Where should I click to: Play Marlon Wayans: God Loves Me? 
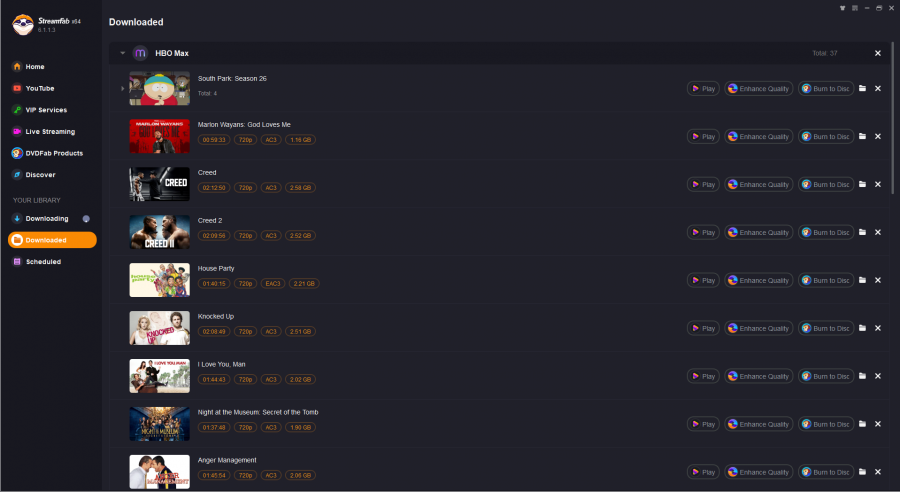(x=703, y=137)
